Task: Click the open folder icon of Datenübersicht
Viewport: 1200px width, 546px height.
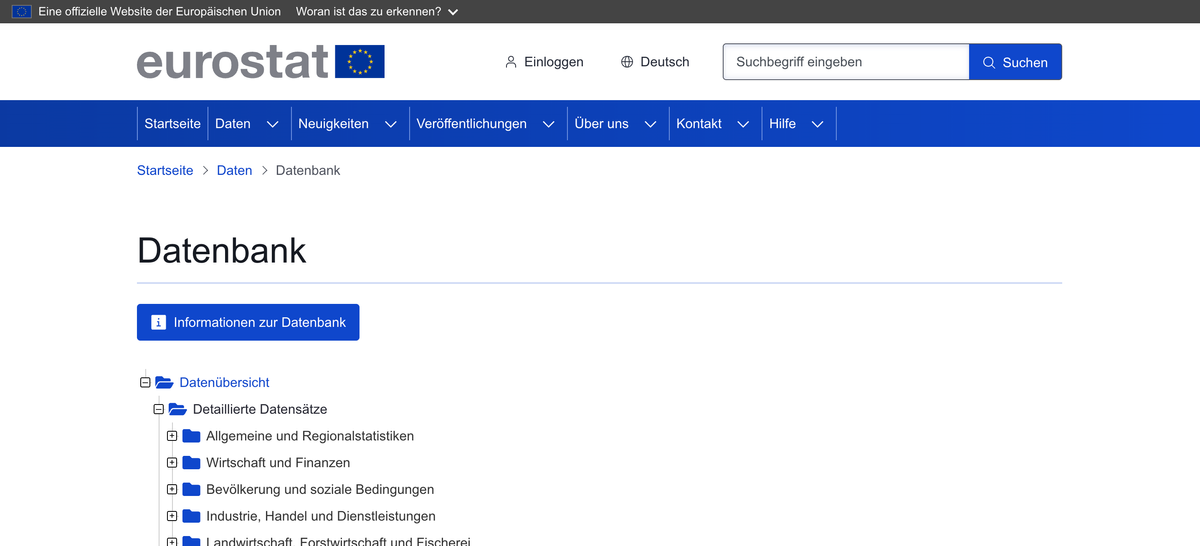Action: (x=164, y=382)
